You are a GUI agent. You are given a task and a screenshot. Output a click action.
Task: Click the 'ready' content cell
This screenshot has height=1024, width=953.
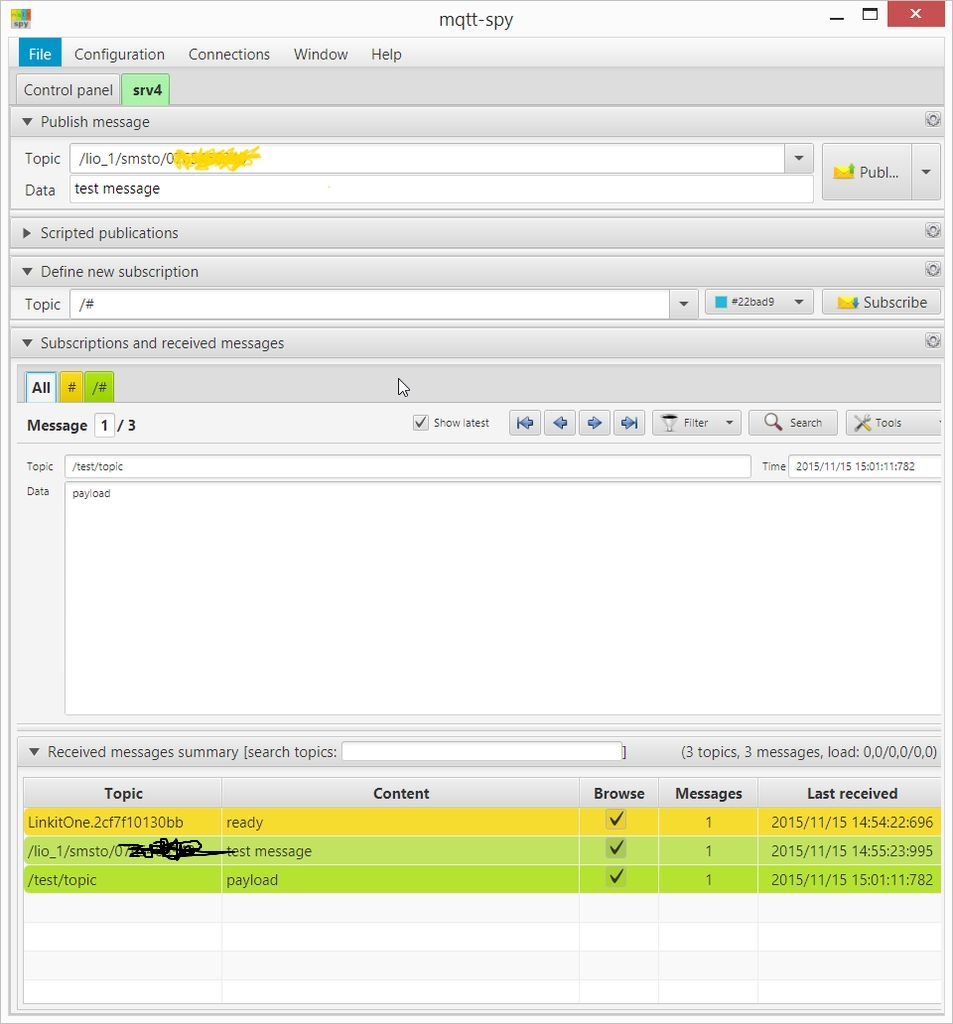400,822
